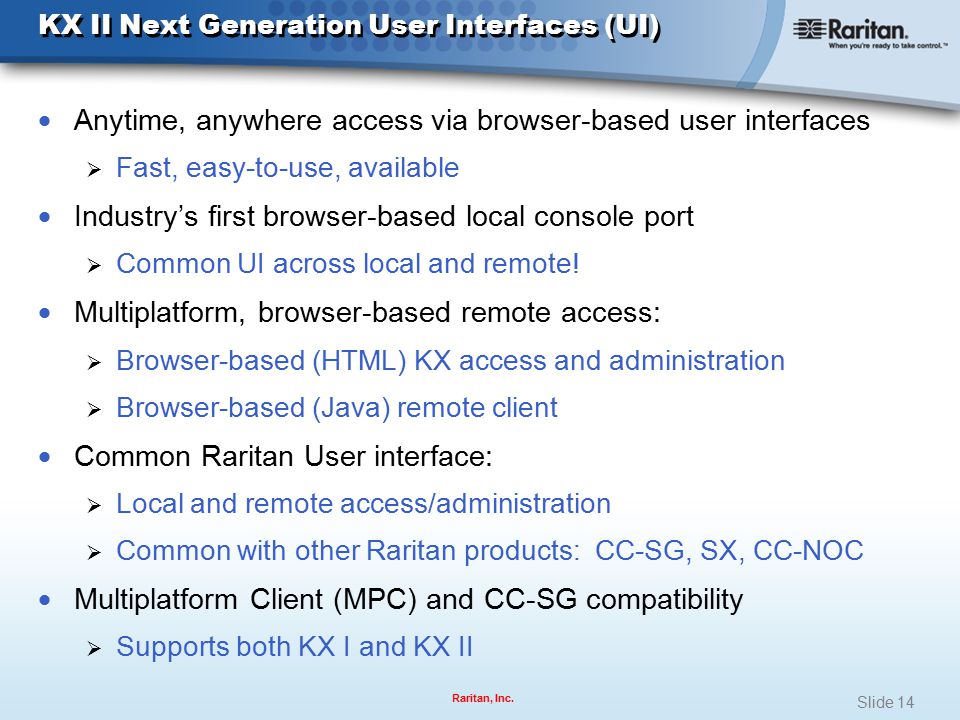This screenshot has height=720, width=960.
Task: Click 'Common with other Raritan products: CC-SG, SX, CC-NOC'
Action: click(490, 551)
